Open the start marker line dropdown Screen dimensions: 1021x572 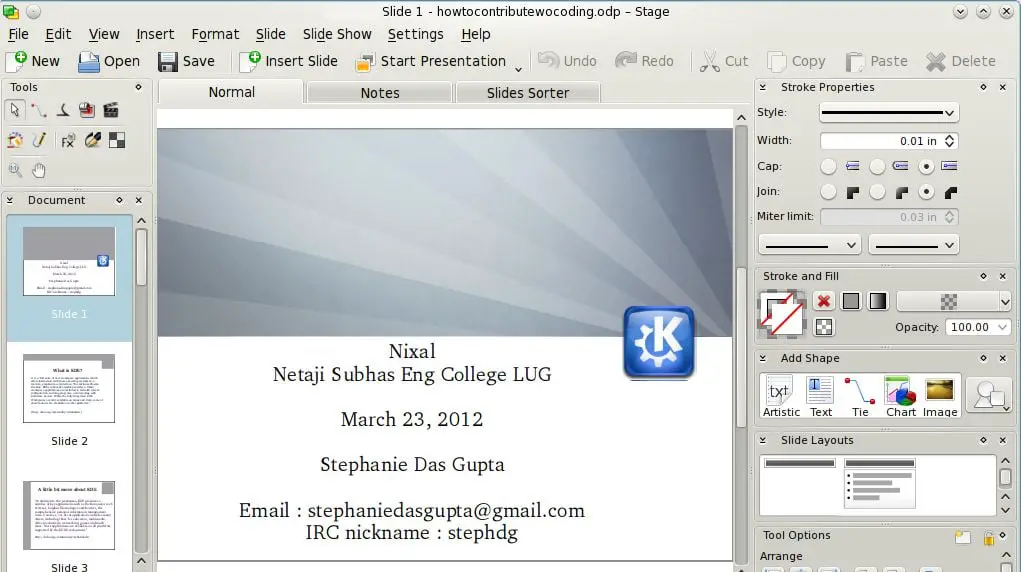[x=809, y=245]
